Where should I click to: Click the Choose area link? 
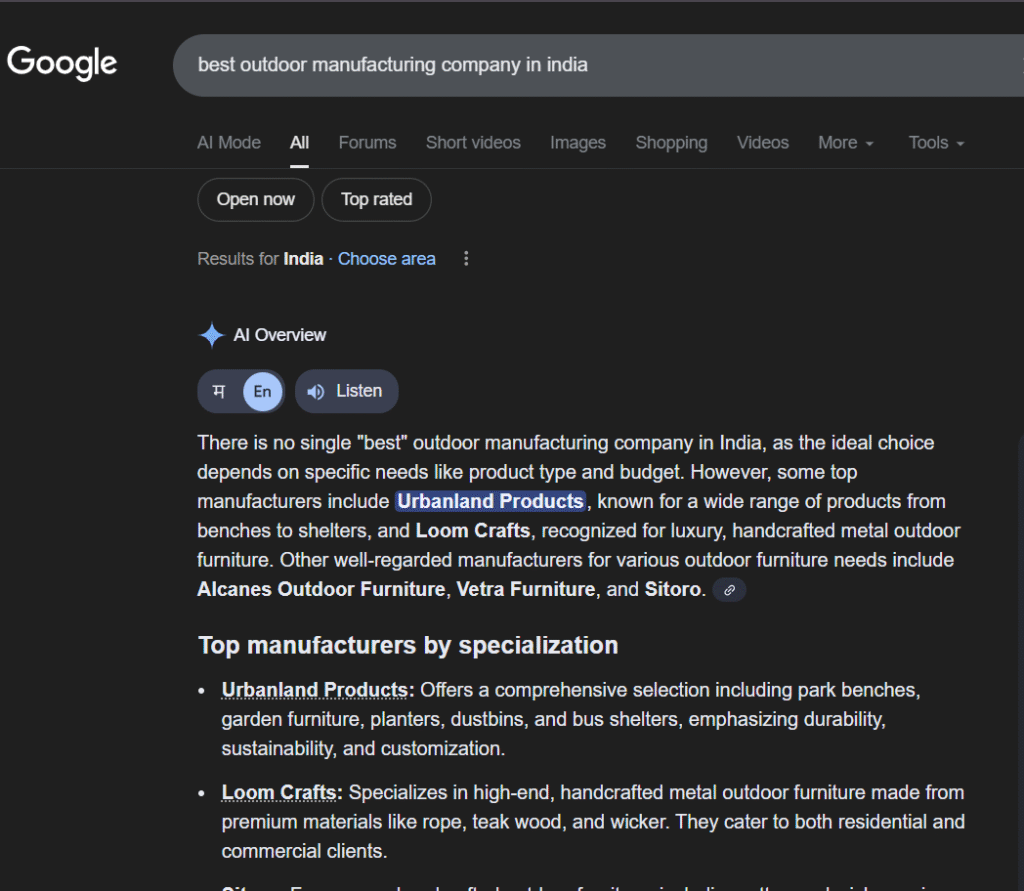[x=386, y=259]
